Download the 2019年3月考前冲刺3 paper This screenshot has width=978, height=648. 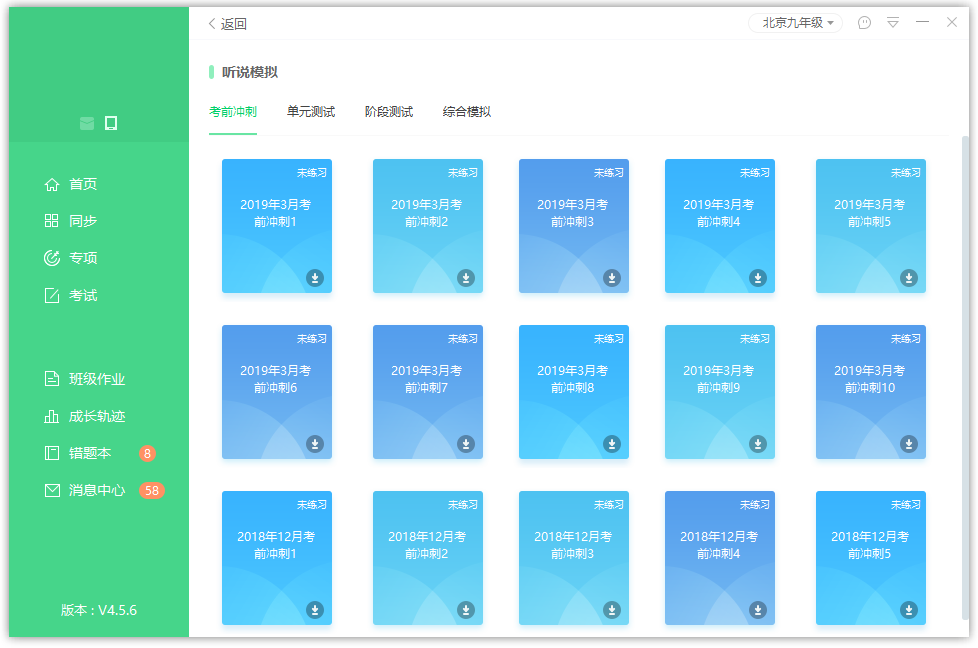(612, 278)
